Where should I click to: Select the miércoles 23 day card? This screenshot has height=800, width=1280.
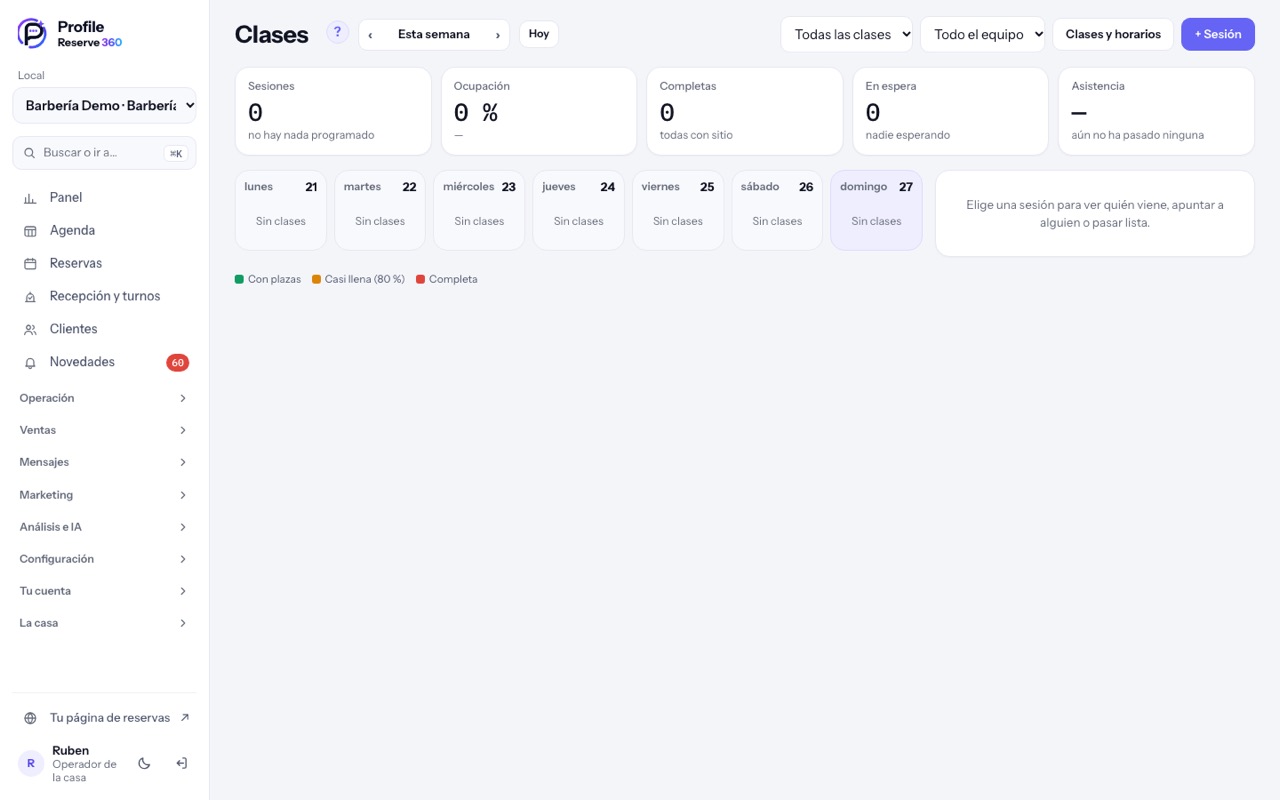(479, 210)
